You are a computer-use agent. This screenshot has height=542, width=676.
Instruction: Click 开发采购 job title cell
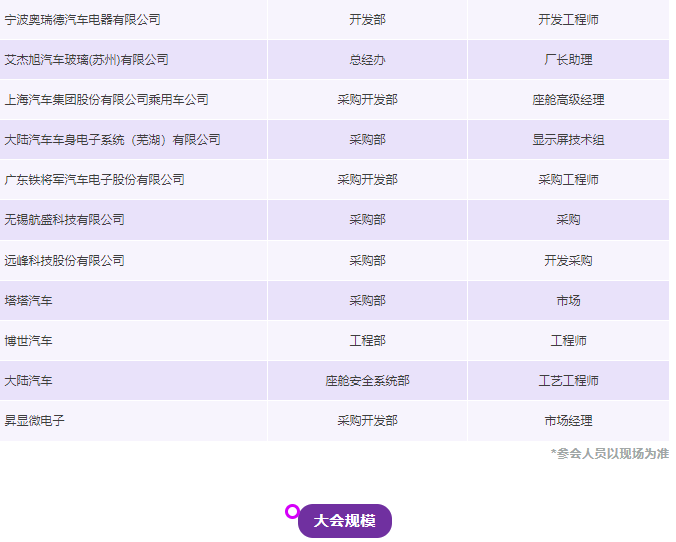point(568,260)
